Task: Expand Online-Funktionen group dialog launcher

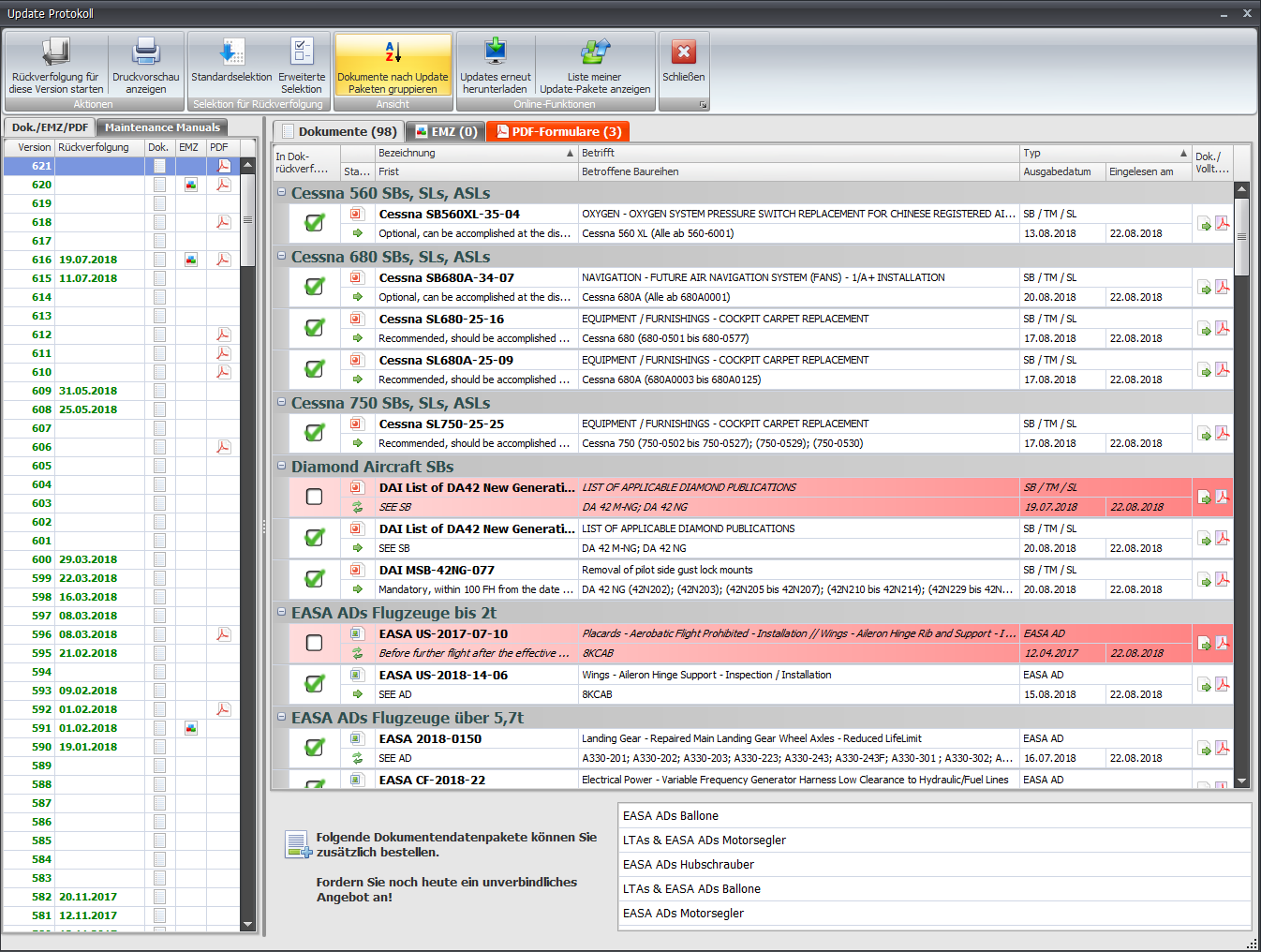Action: tap(704, 105)
